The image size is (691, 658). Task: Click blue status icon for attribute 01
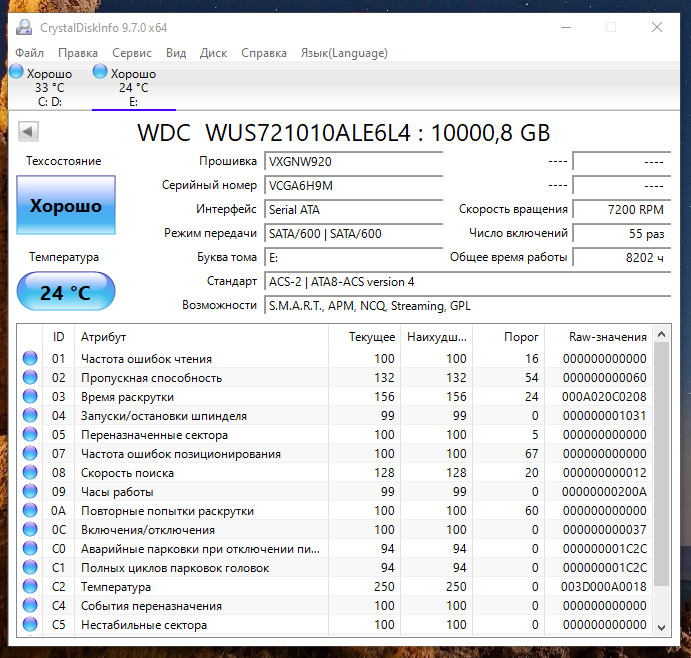29,359
